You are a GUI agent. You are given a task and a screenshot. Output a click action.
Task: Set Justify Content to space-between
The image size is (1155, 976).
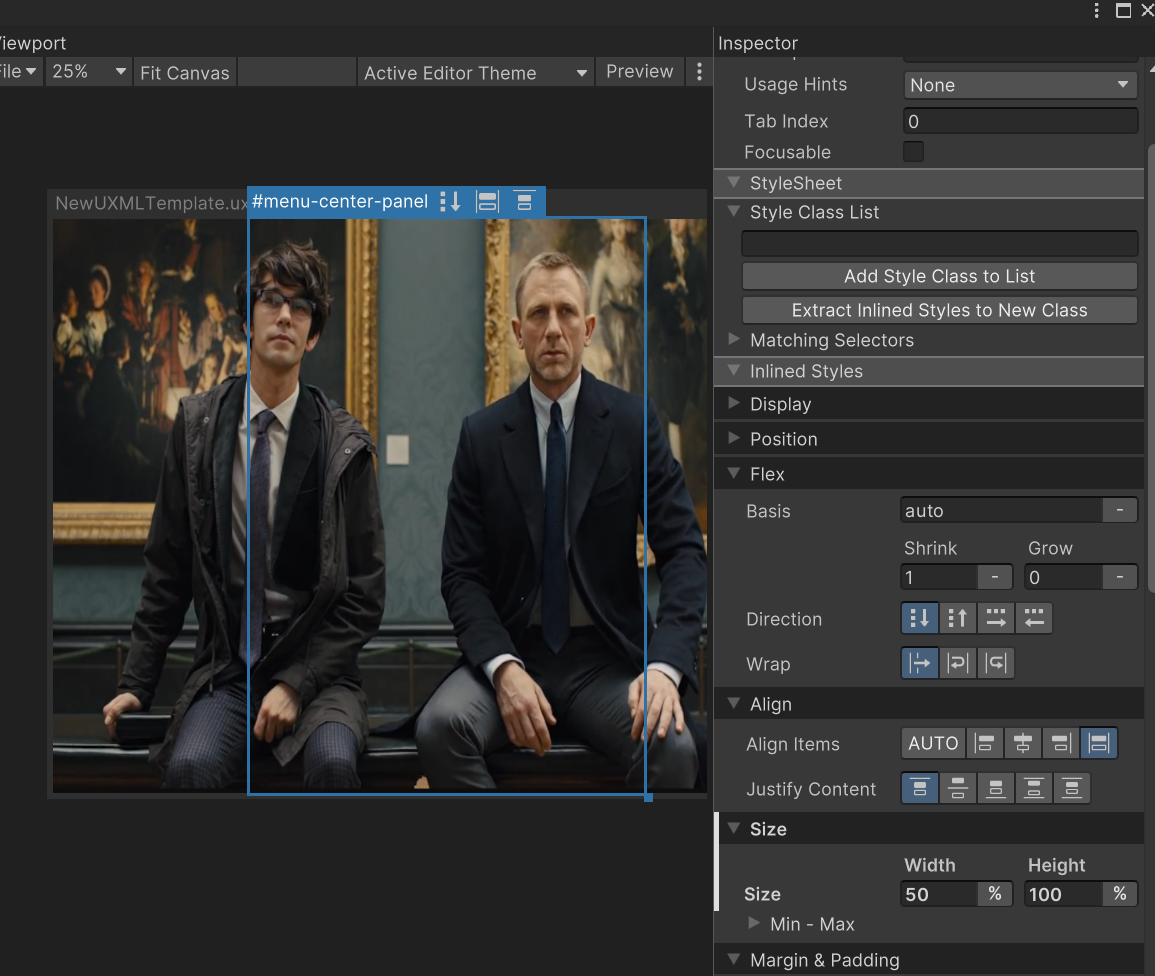[1033, 788]
